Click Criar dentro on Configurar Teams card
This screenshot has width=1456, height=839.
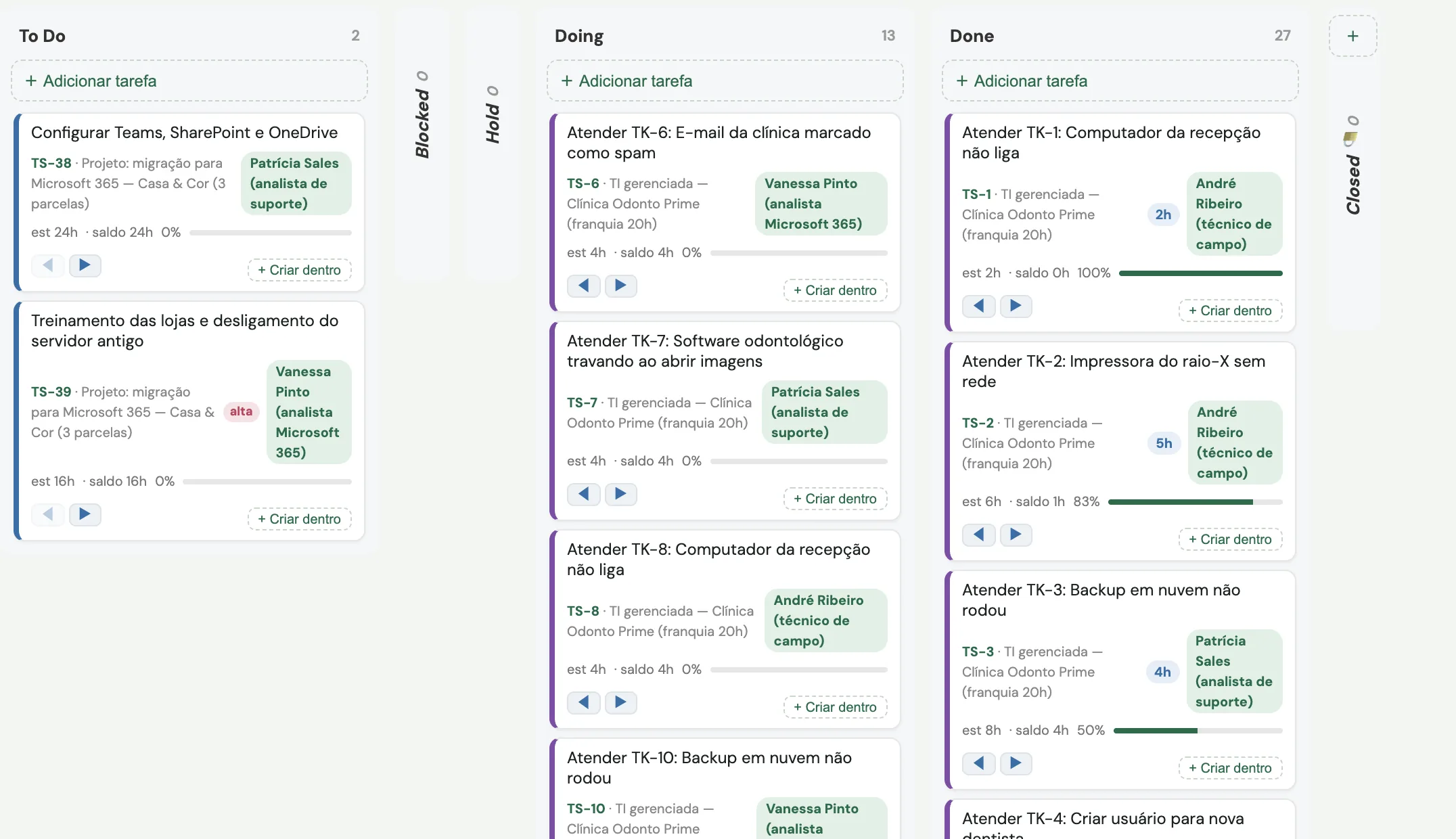300,270
